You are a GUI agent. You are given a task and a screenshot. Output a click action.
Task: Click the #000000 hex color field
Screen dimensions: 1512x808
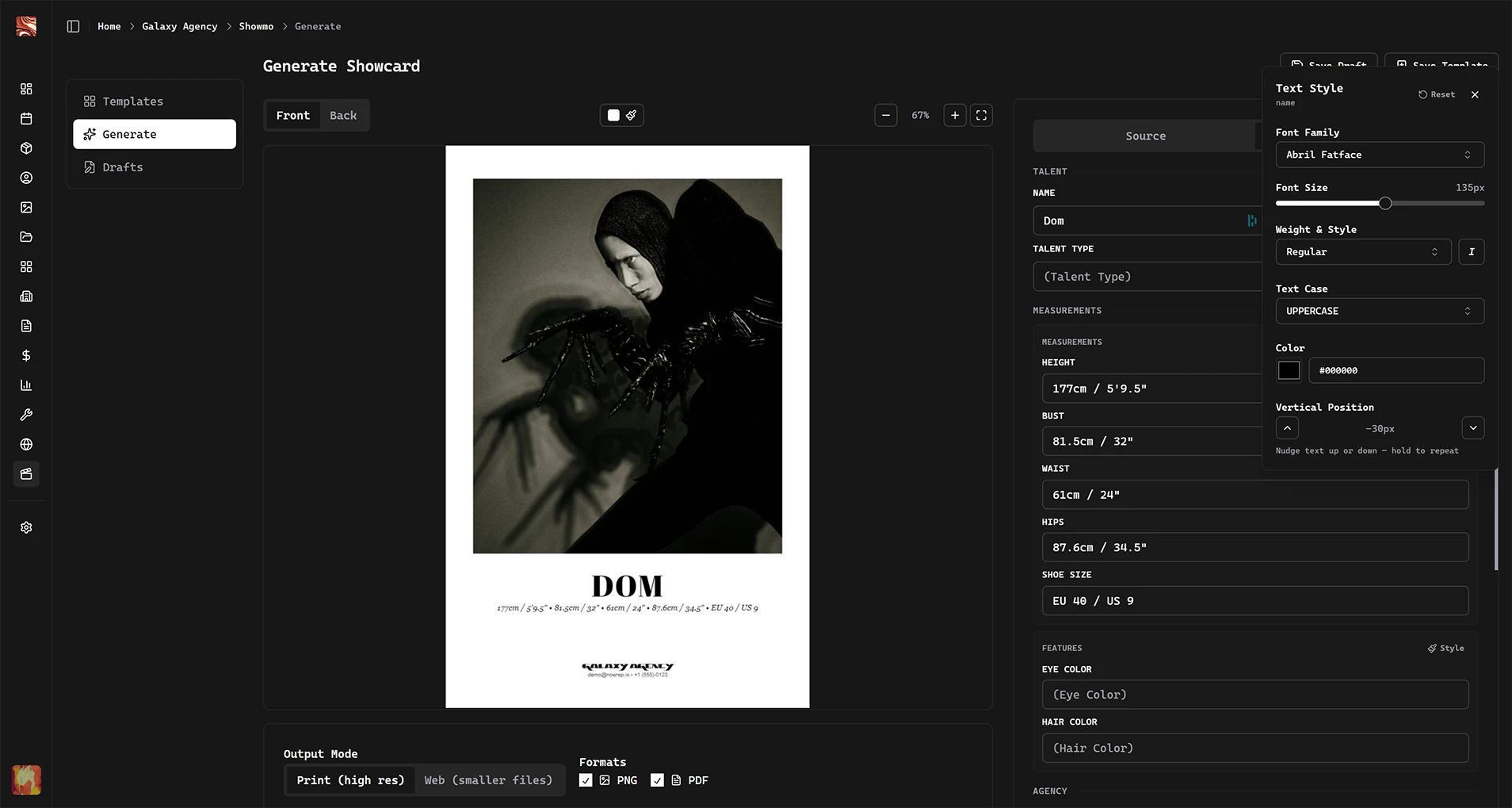[x=1396, y=370]
